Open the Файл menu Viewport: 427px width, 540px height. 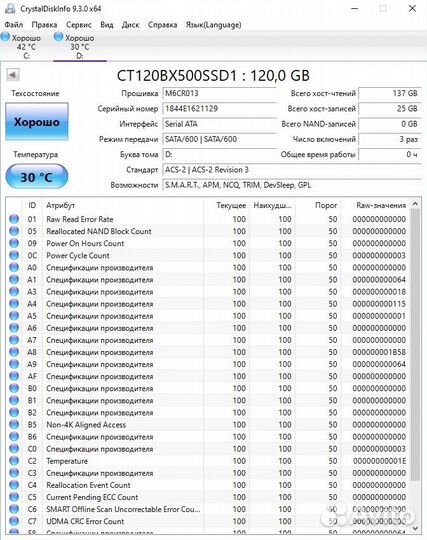click(x=14, y=25)
